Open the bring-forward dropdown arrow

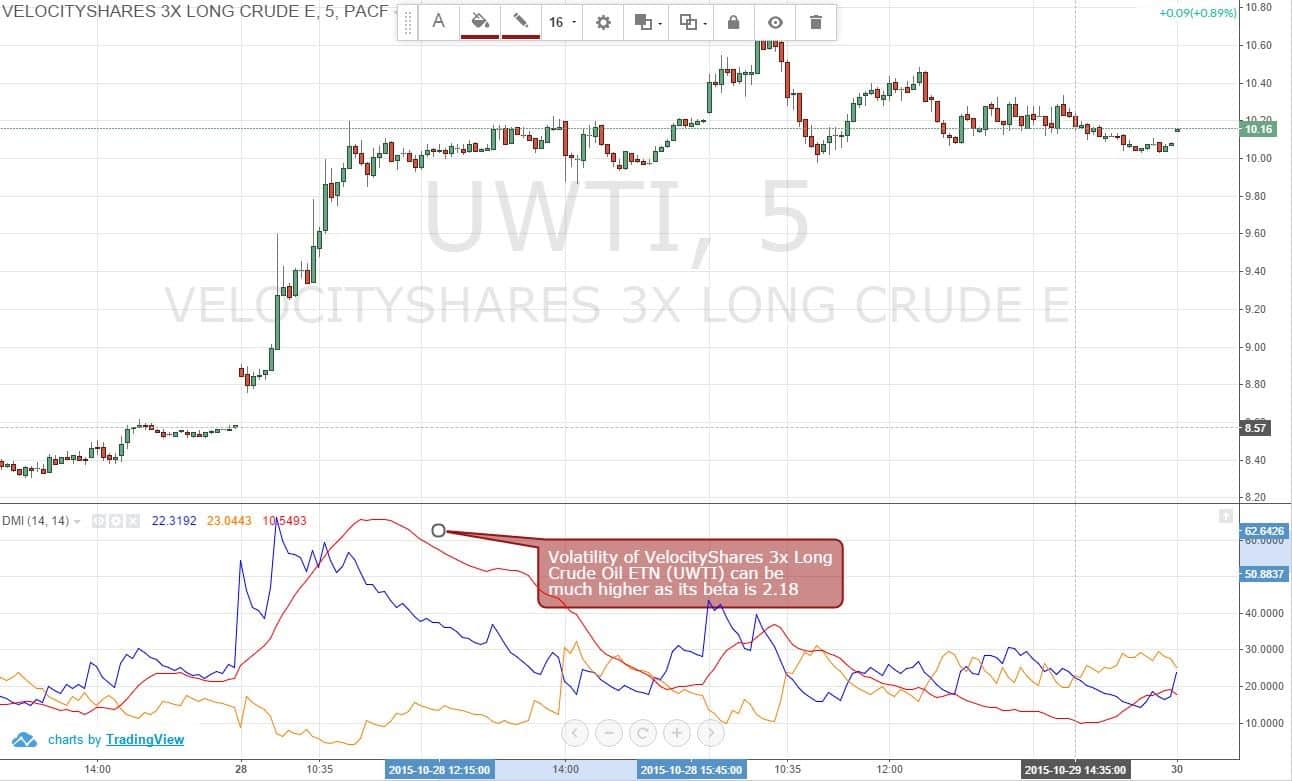[661, 23]
